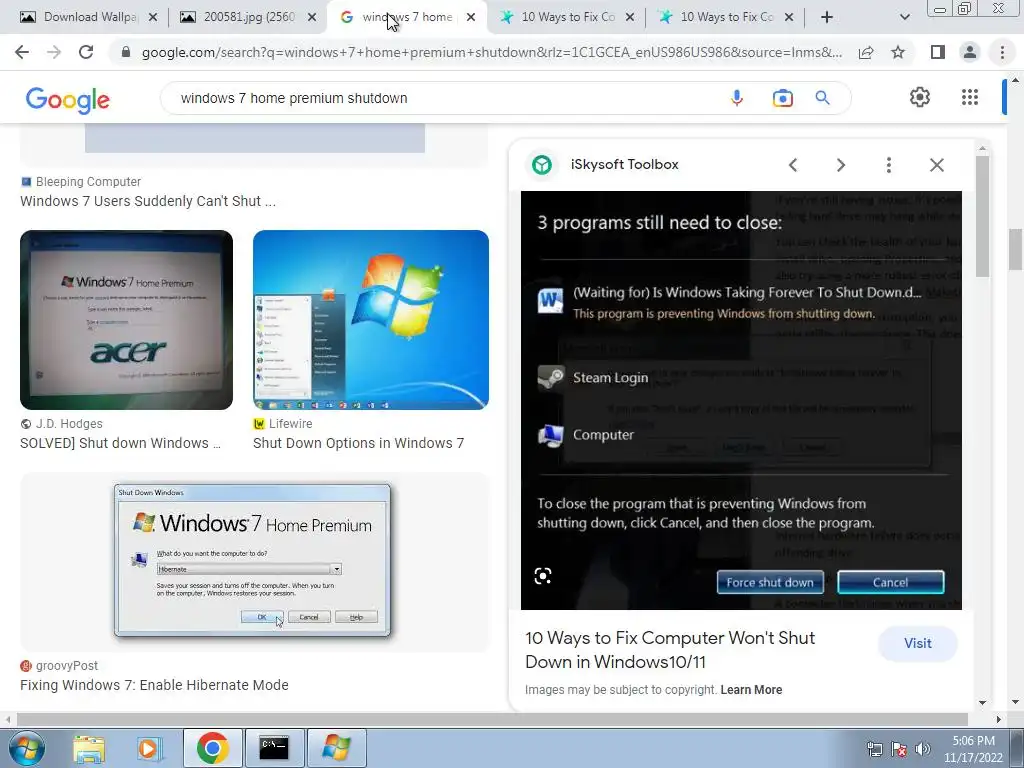
Task: Open the browser side panel
Action: tap(938, 52)
